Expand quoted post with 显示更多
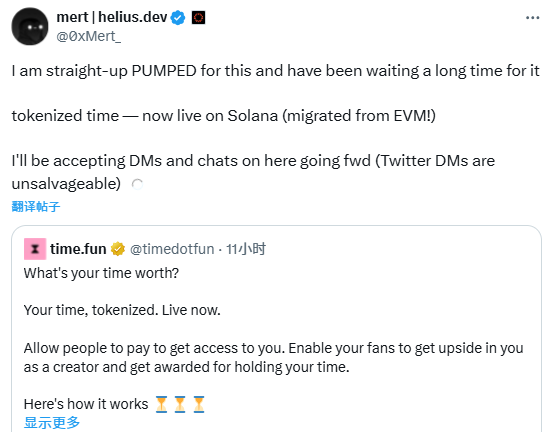 point(52,423)
